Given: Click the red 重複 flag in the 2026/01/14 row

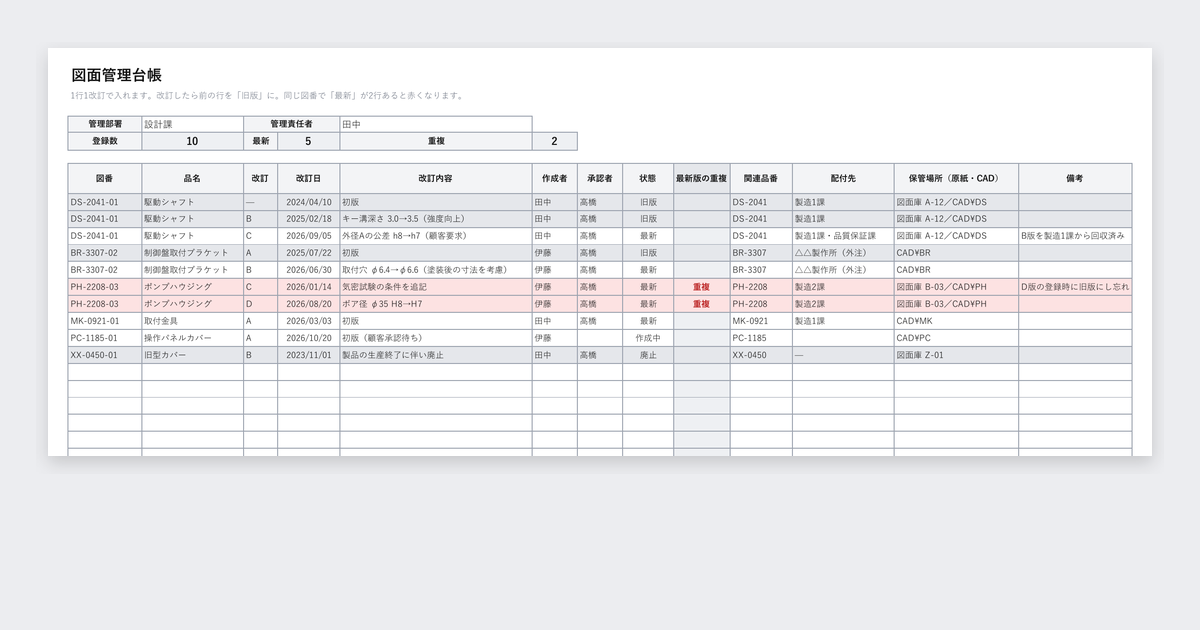Looking at the screenshot, I should point(702,287).
